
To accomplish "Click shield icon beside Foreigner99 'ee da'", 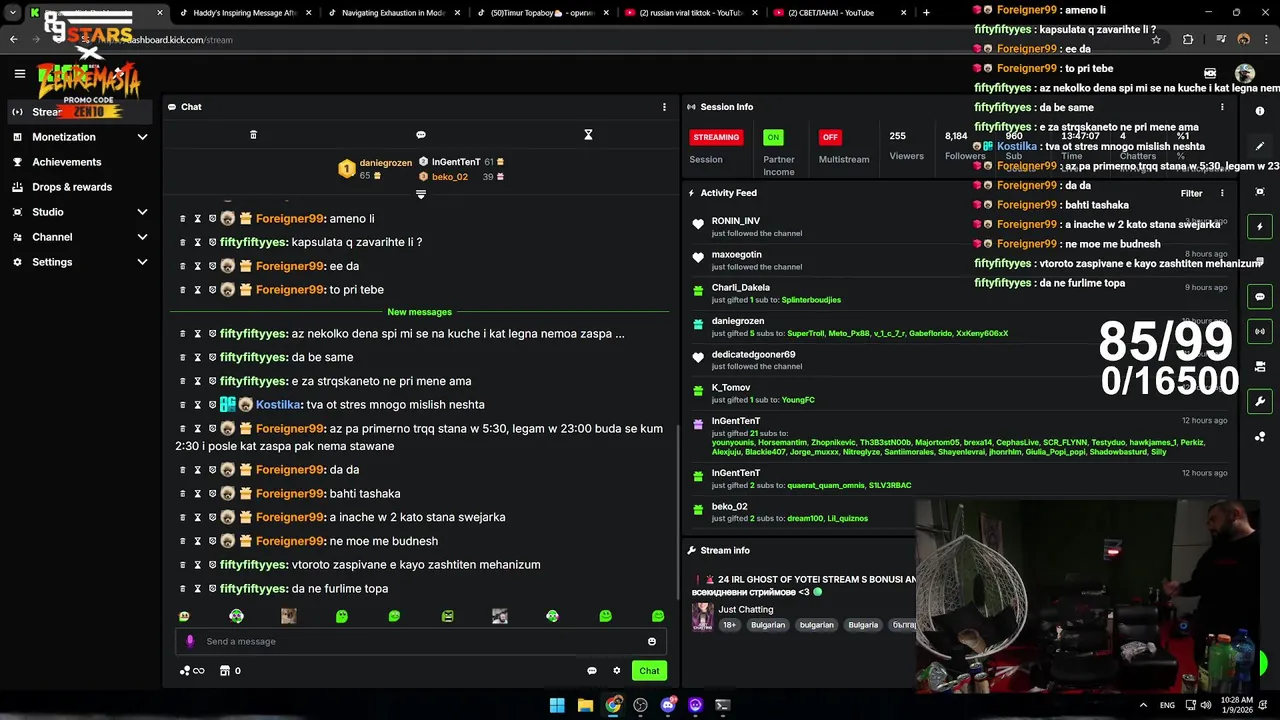I will pos(212,266).
